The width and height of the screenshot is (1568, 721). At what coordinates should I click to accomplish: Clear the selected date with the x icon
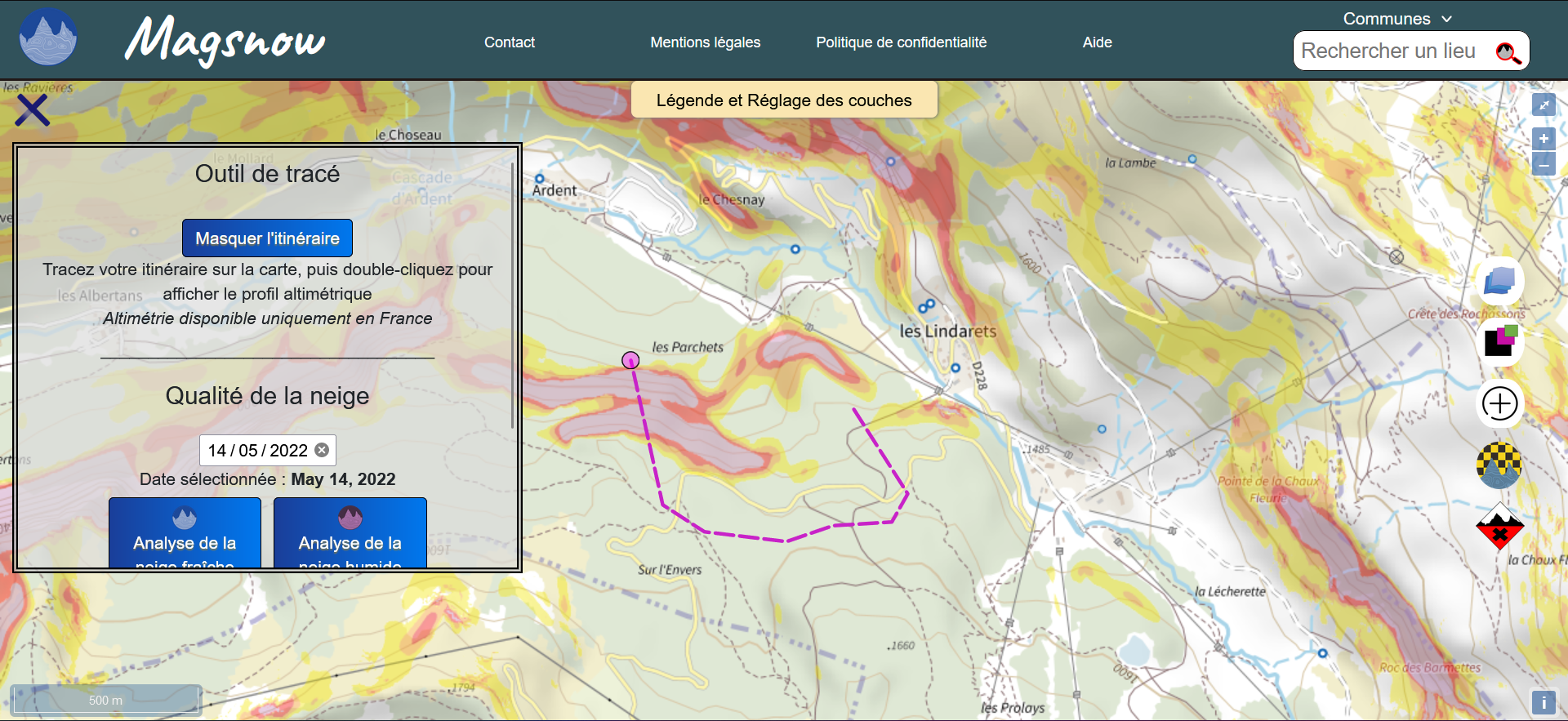[322, 450]
